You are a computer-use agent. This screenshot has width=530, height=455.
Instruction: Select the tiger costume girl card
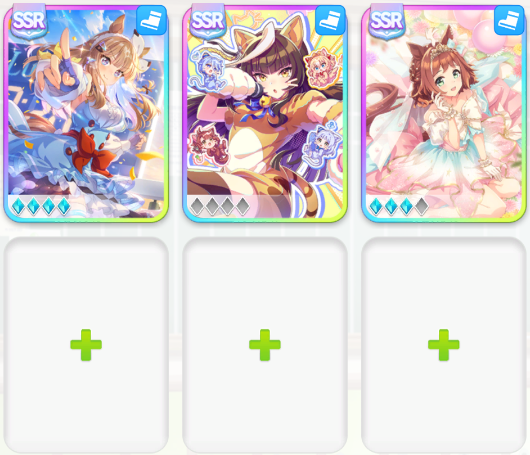(x=265, y=114)
